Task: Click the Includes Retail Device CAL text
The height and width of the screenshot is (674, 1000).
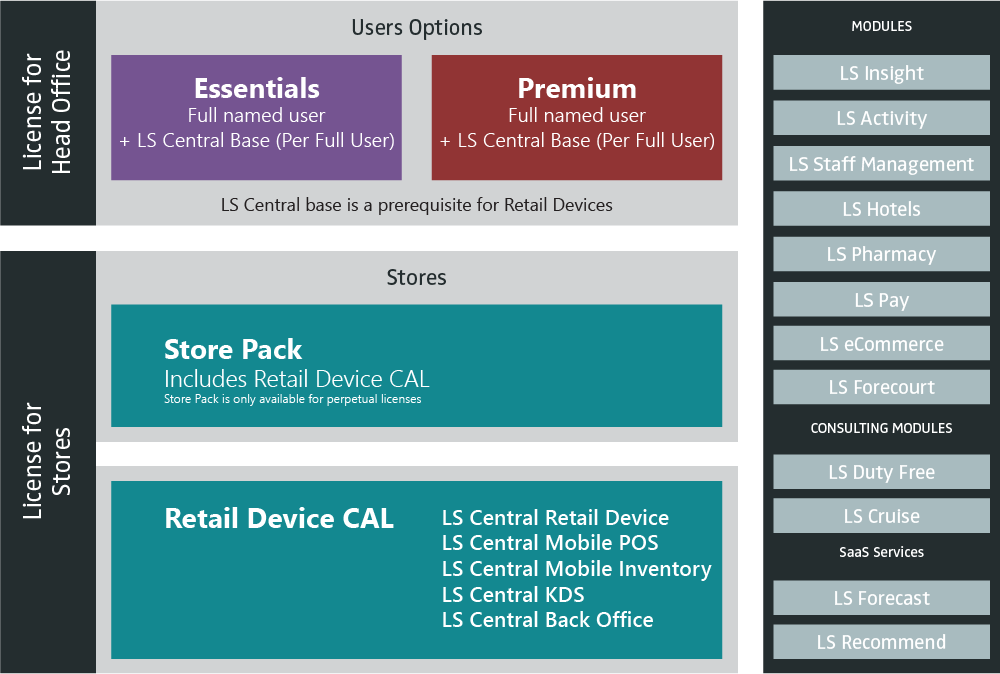Action: (x=297, y=379)
